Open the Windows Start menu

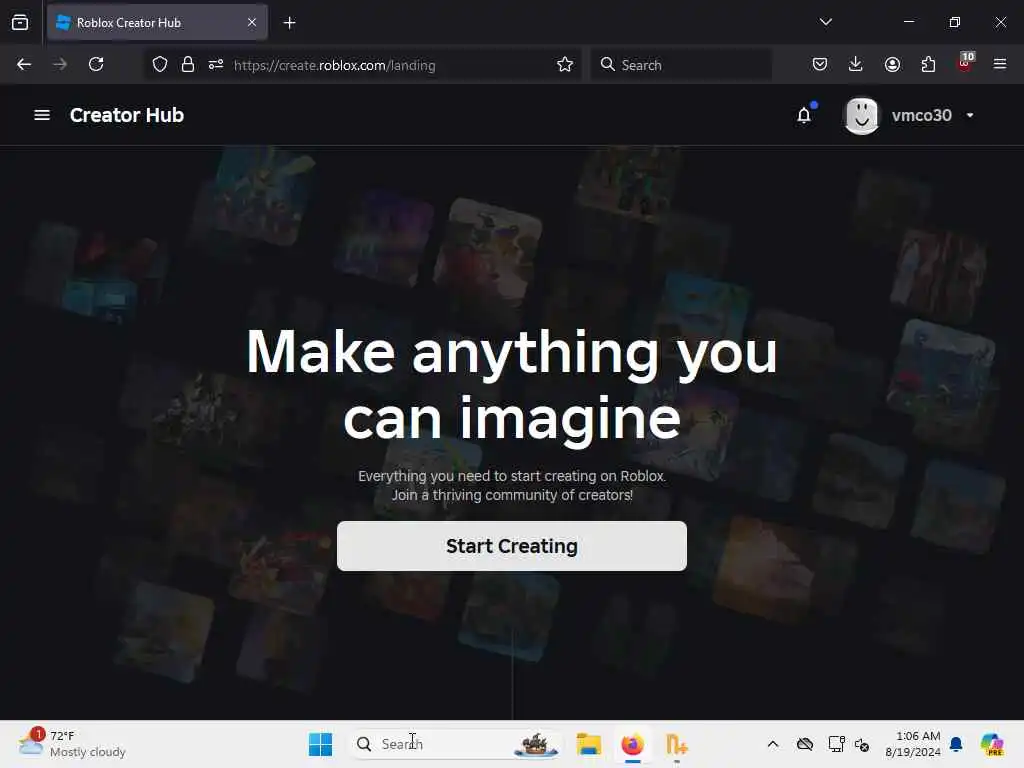point(320,744)
